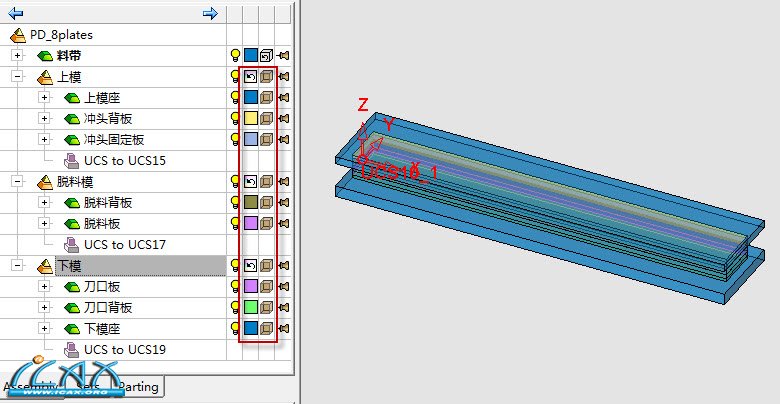Image resolution: width=780 pixels, height=404 pixels.
Task: Click the pin icon in the 冲头背板 row
Action: 283,118
